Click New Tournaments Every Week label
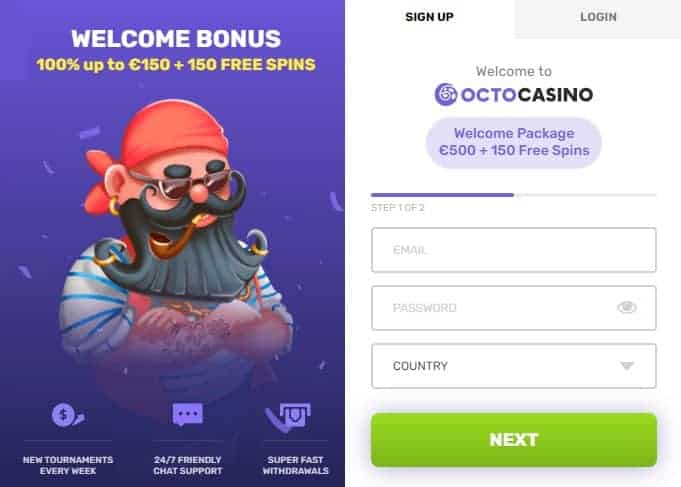681x487 pixels. 68,465
